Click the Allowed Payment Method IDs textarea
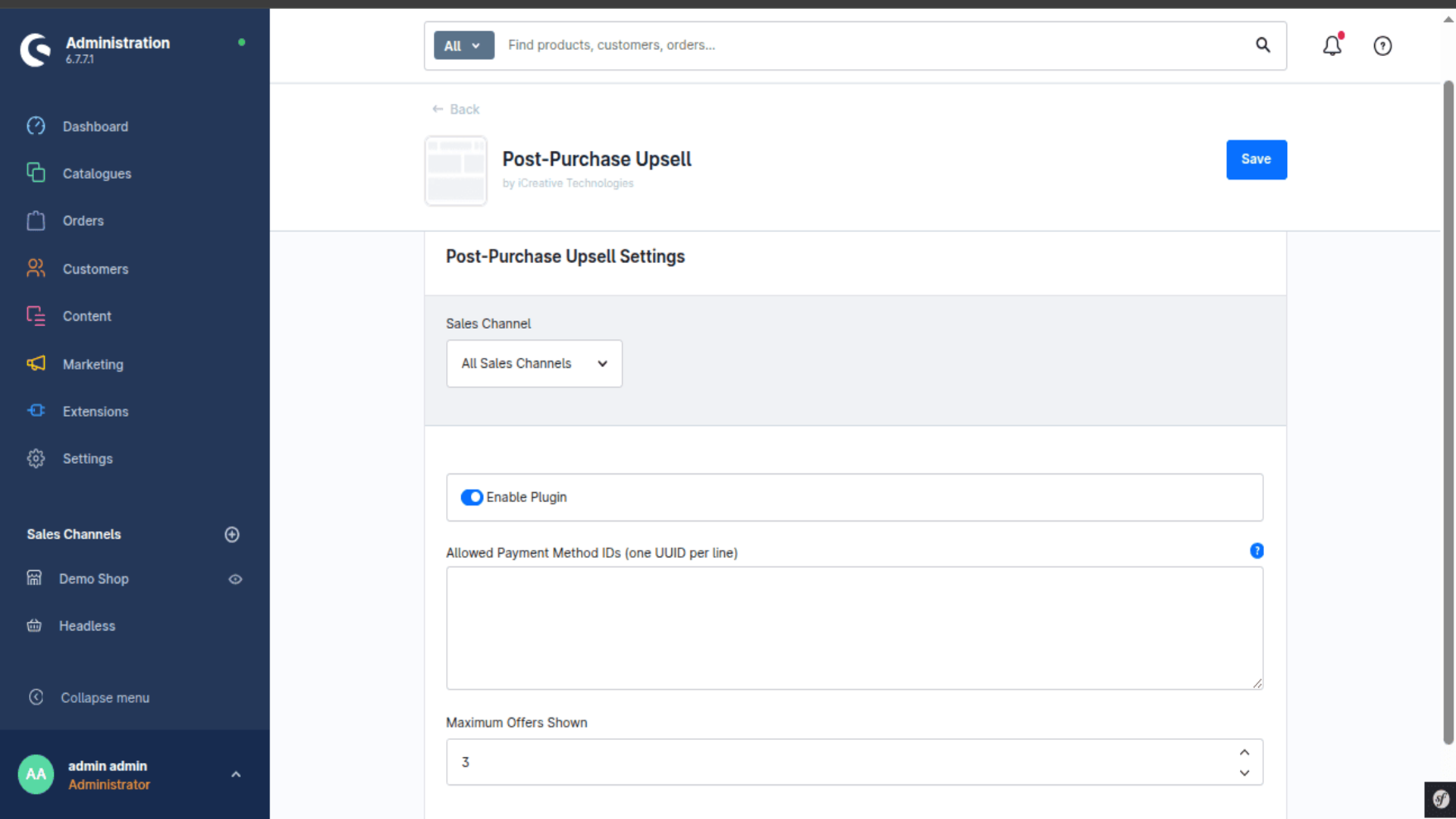The image size is (1456, 819). click(x=855, y=628)
